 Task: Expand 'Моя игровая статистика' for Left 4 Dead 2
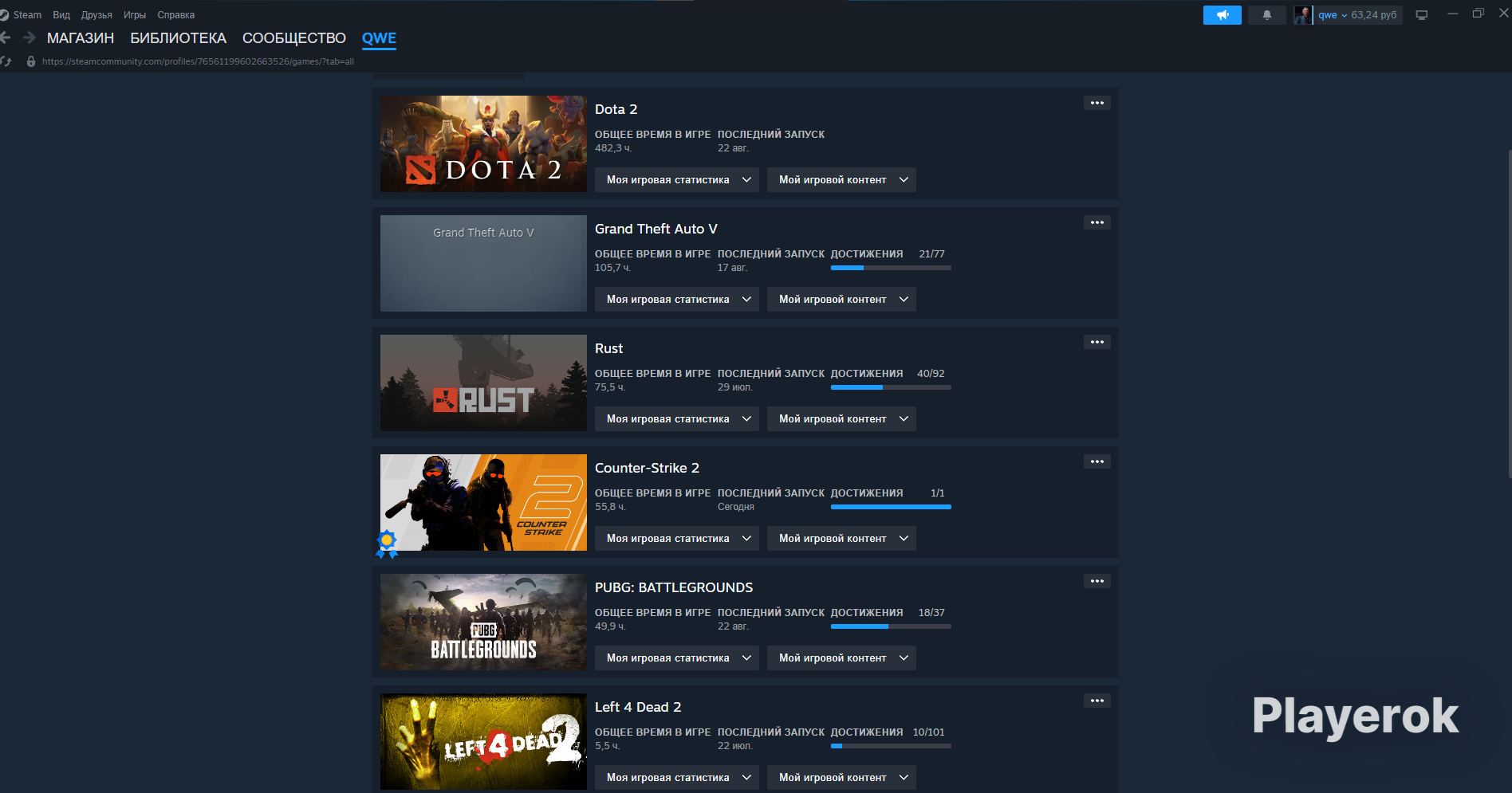coord(677,778)
